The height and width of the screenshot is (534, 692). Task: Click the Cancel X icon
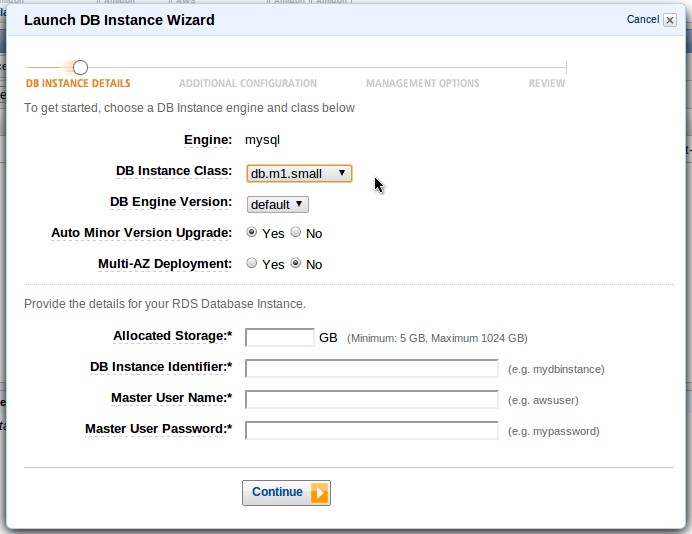[x=670, y=20]
